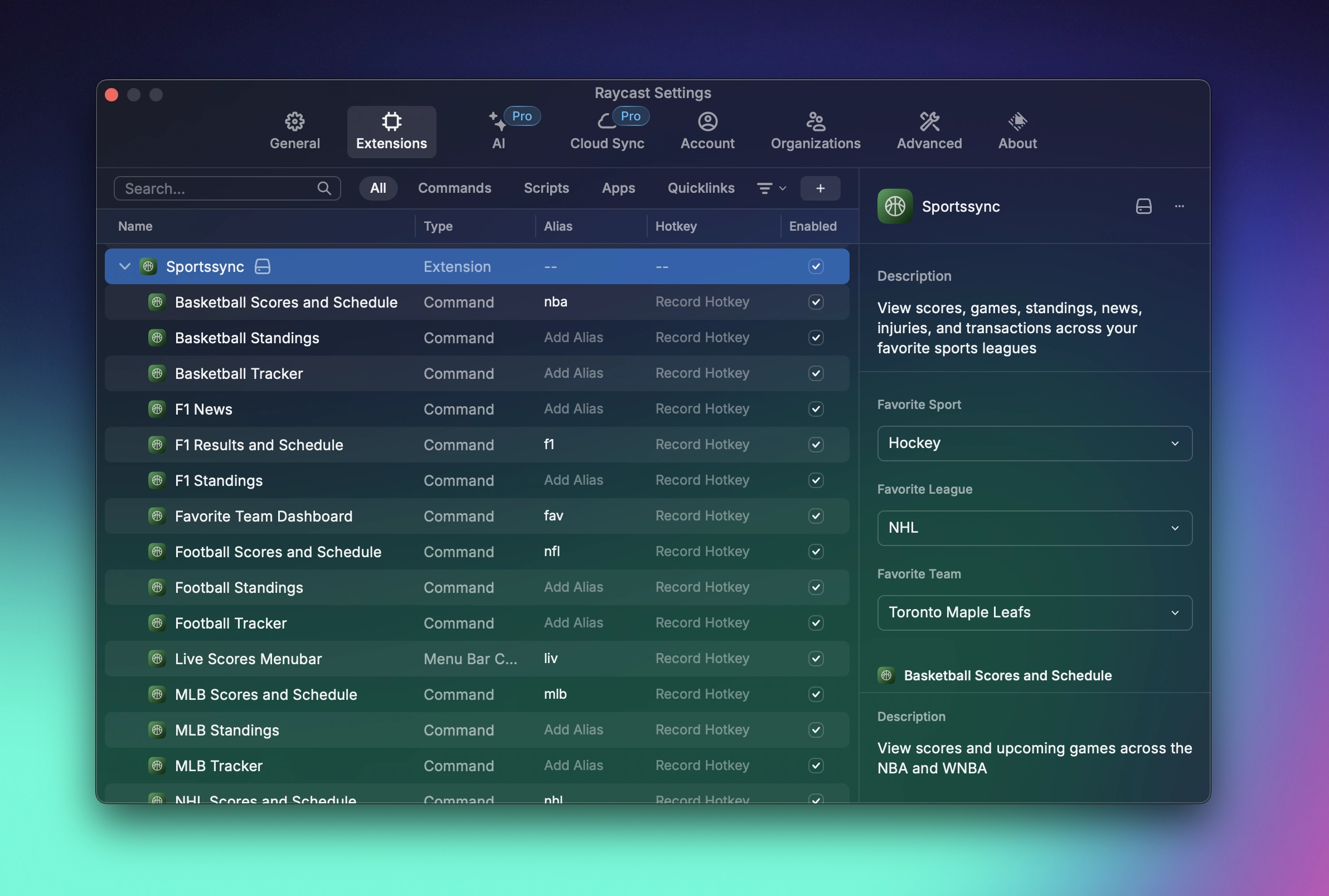This screenshot has height=896, width=1329.
Task: Open the Favorite Sport Hockey dropdown
Action: pos(1034,444)
